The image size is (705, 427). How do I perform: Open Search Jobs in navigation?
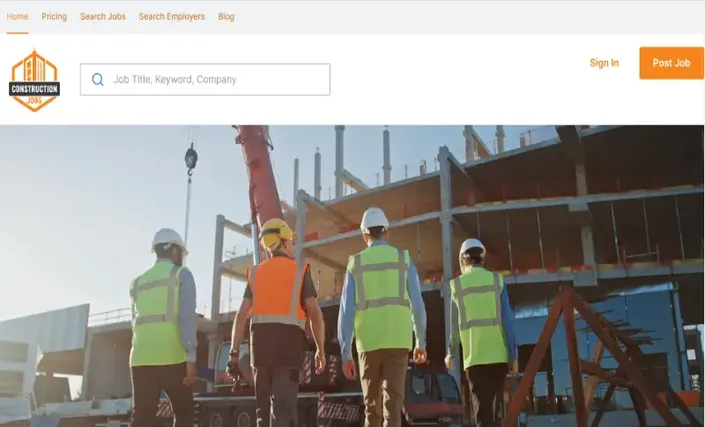(103, 17)
